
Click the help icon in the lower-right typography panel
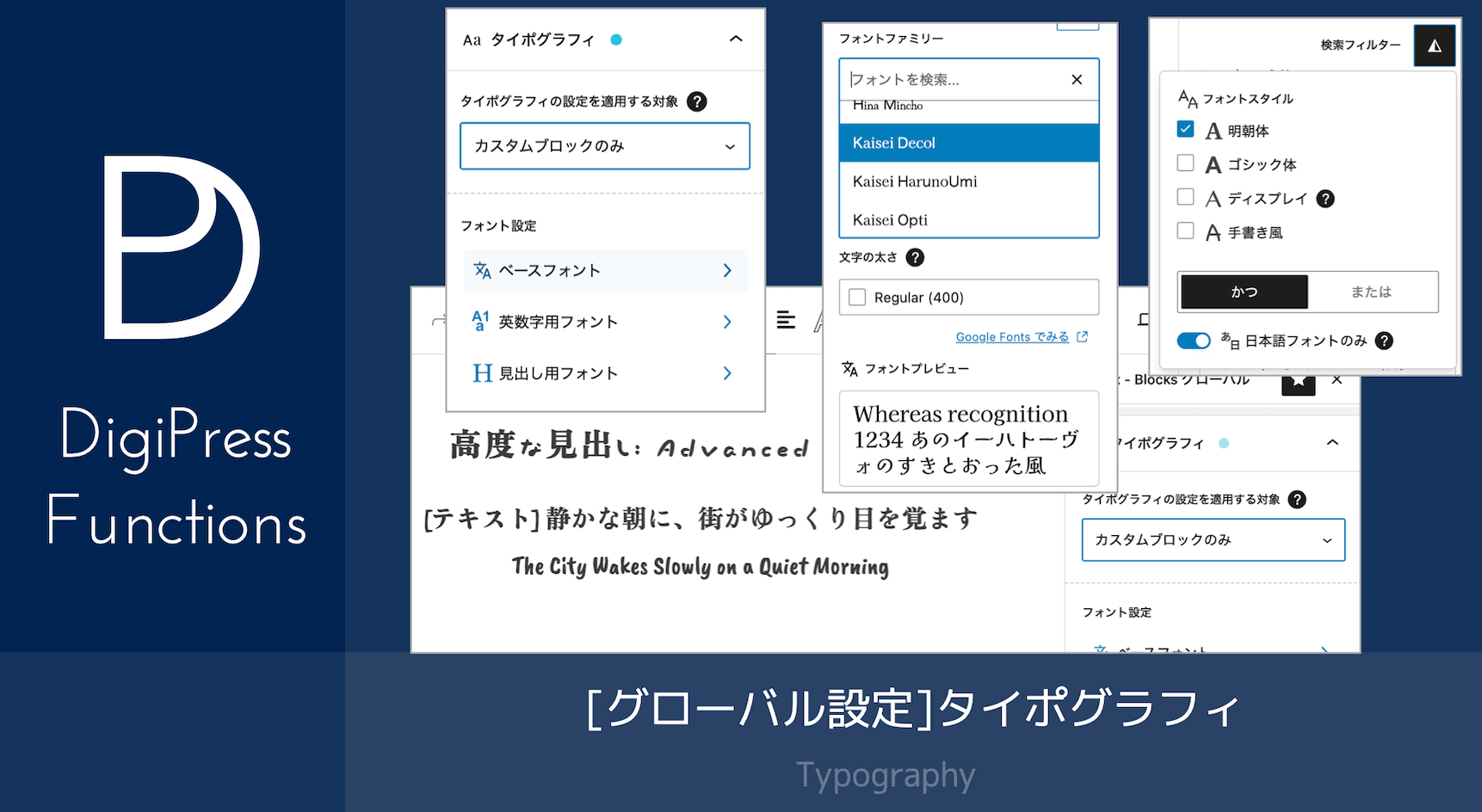point(1297,500)
